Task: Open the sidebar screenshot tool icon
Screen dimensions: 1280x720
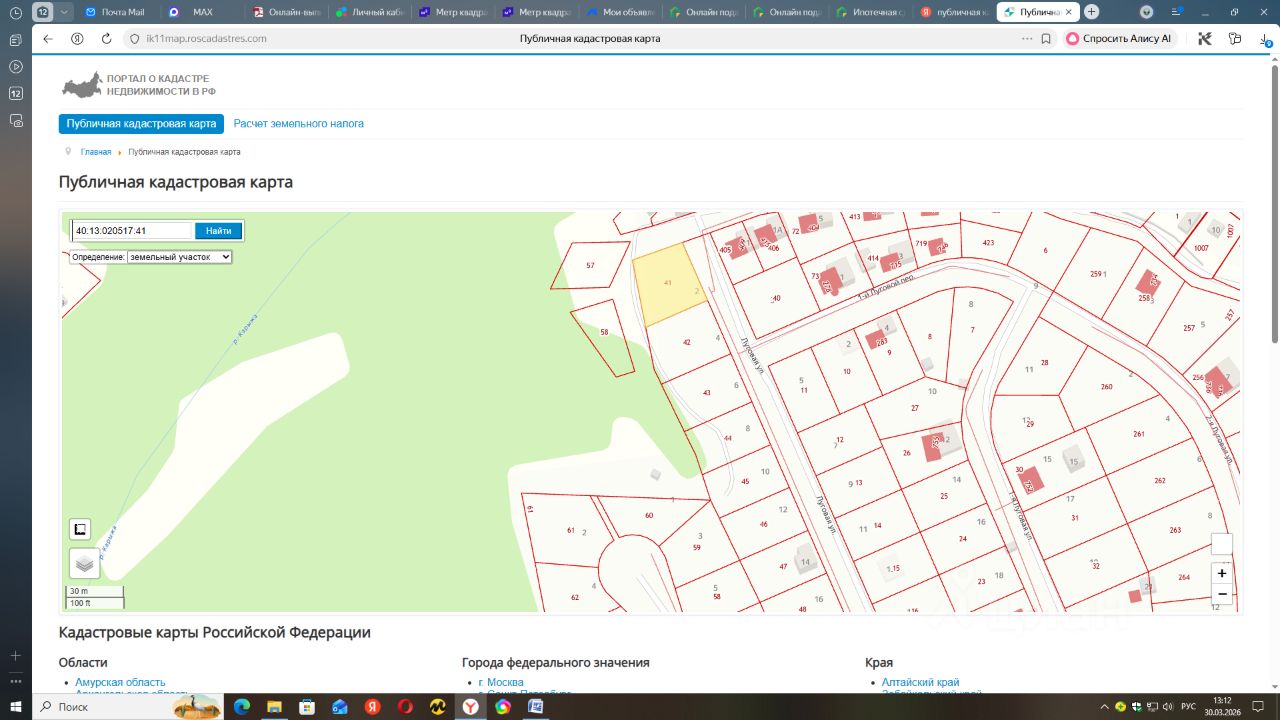Action: tap(15, 120)
